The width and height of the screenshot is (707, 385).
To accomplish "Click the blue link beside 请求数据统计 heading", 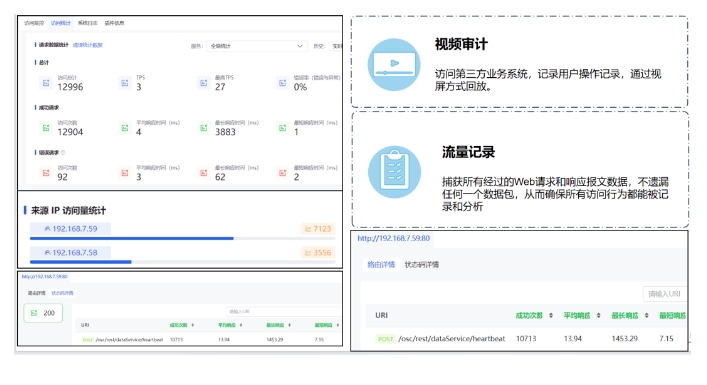I will [x=87, y=45].
